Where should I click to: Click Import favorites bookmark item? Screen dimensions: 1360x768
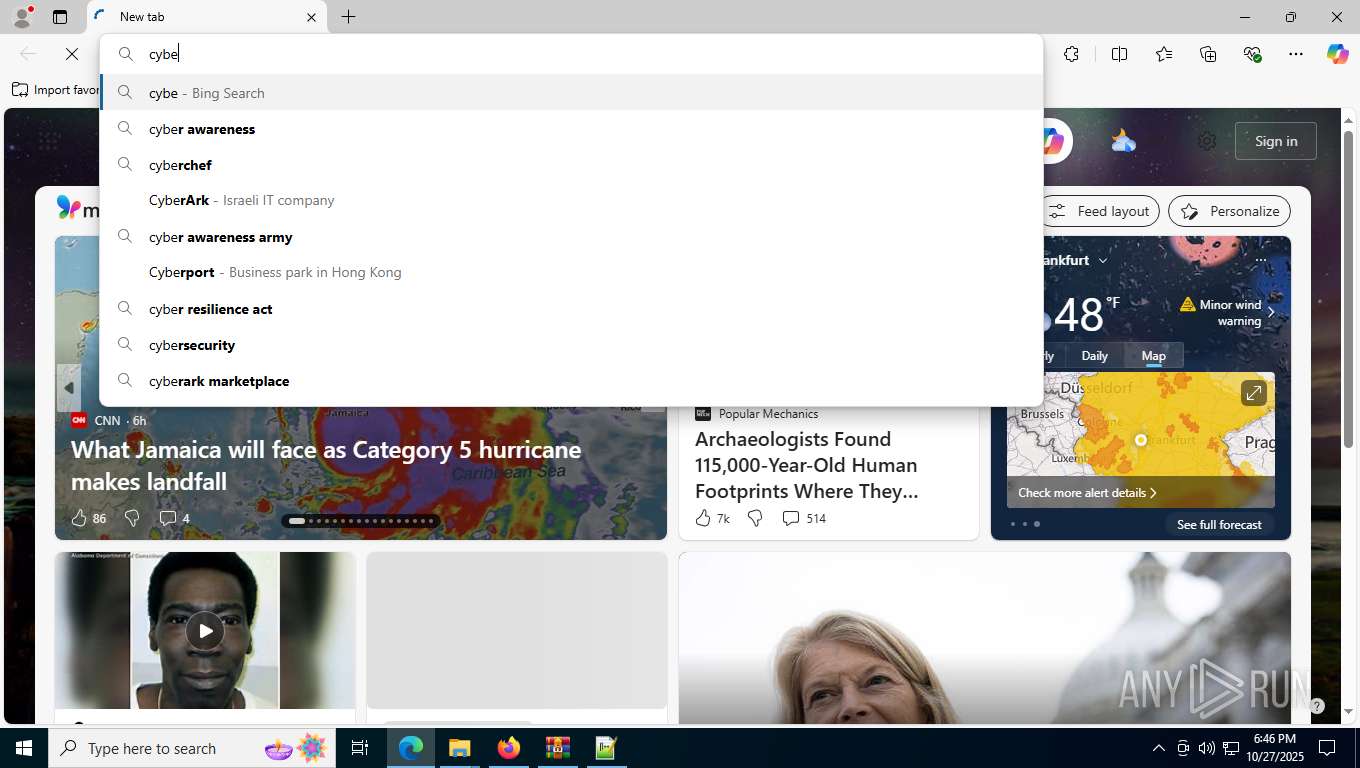pyautogui.click(x=56, y=90)
